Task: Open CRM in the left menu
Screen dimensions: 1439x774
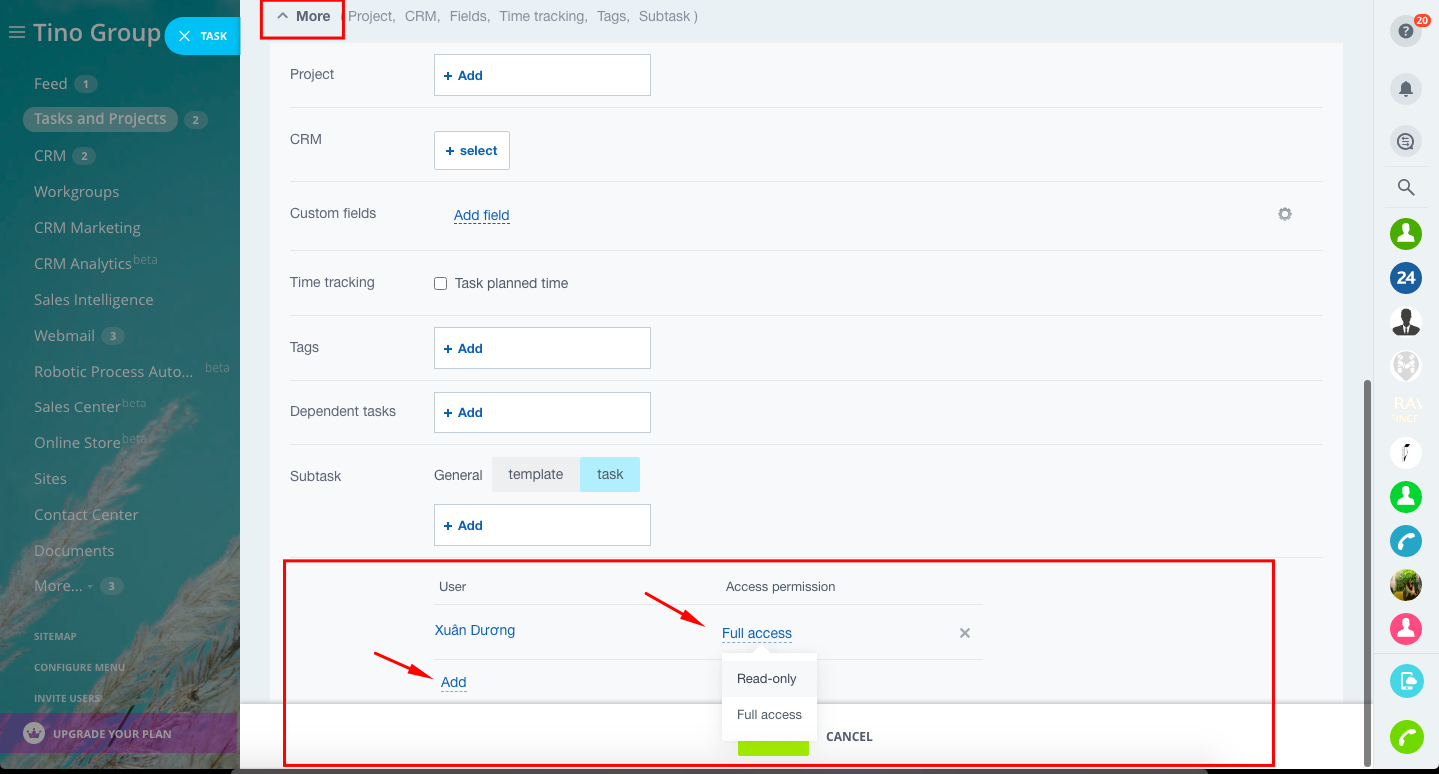Action: click(50, 156)
